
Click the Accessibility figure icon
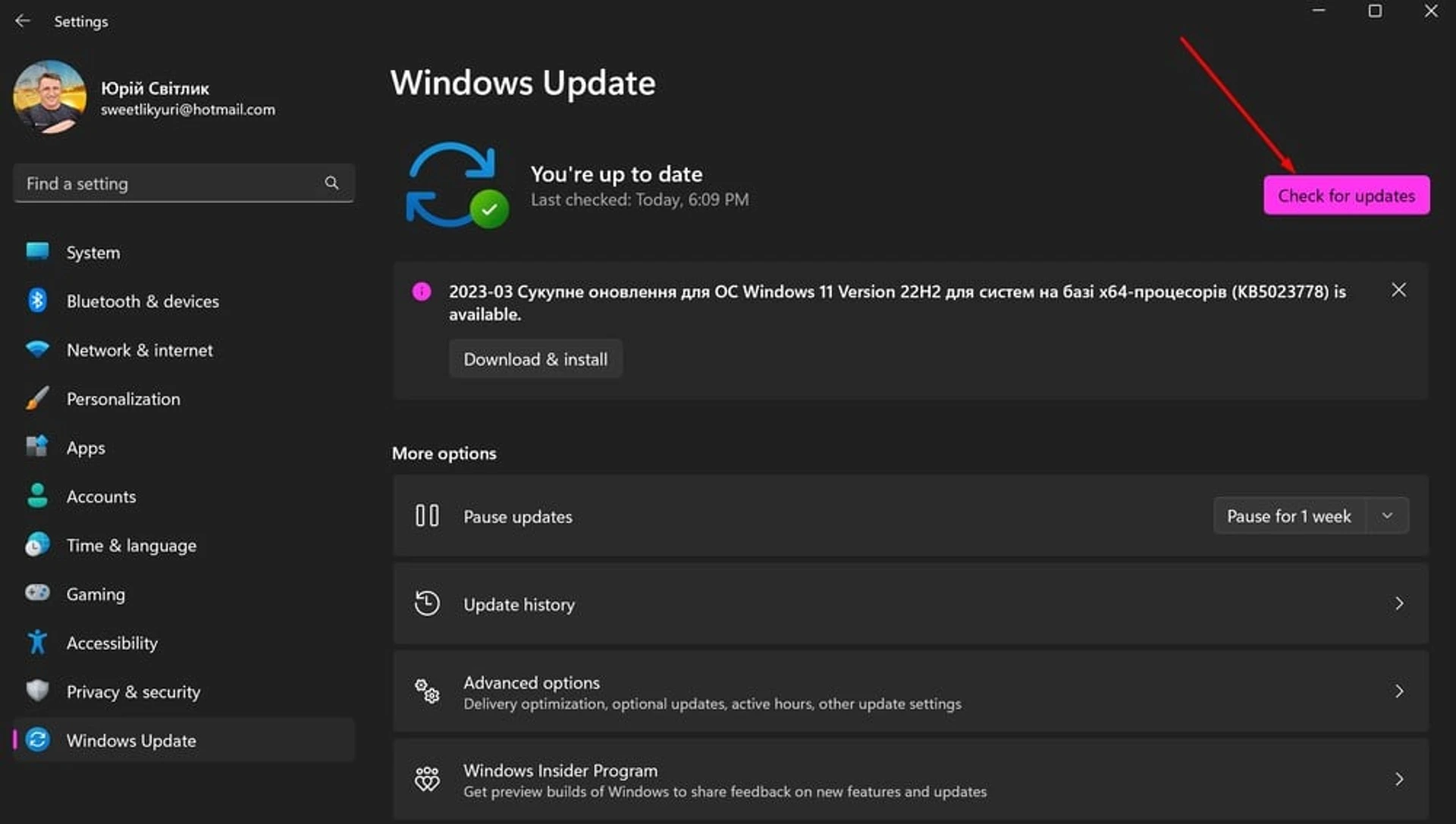click(37, 642)
